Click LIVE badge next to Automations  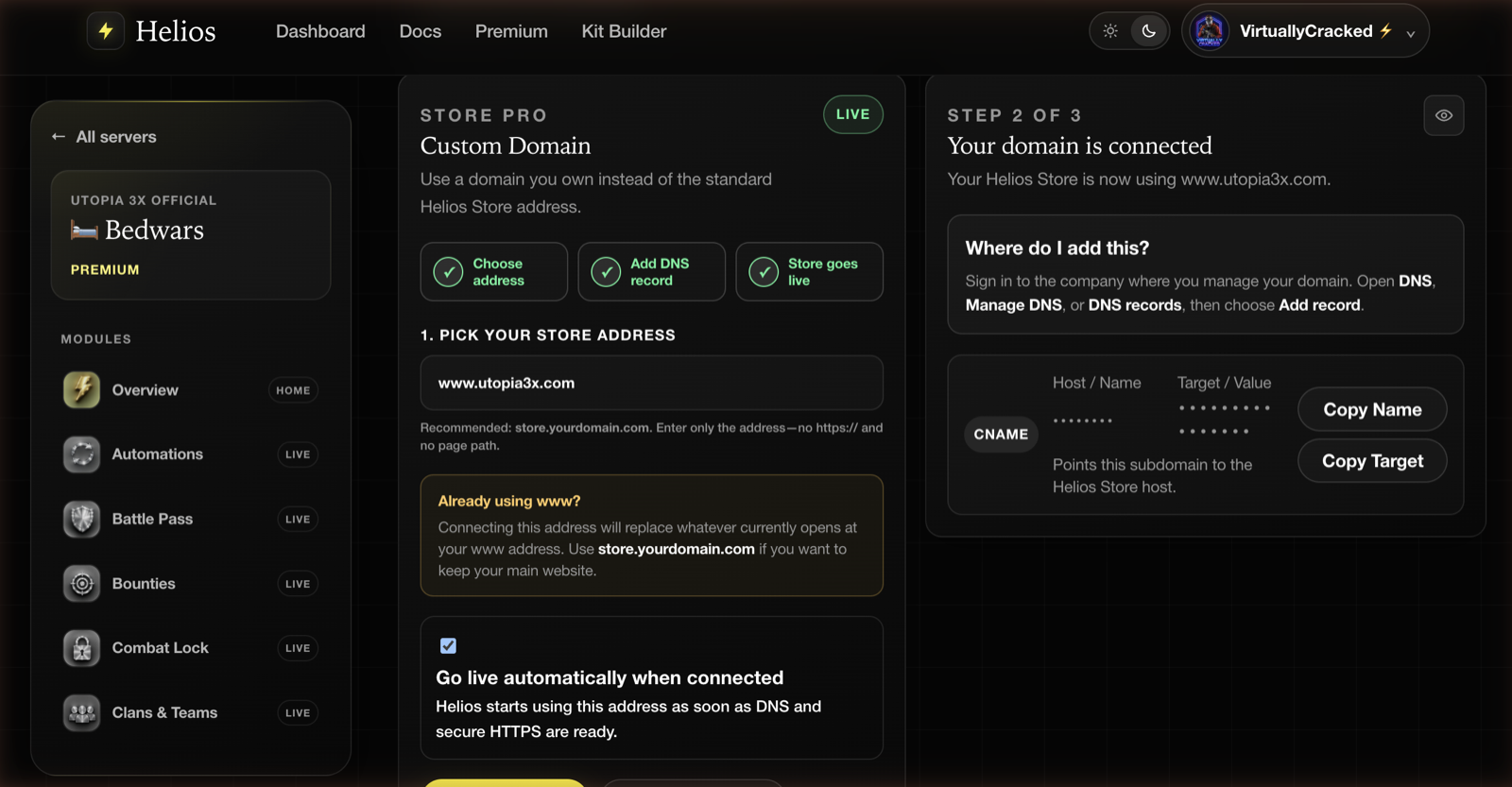298,454
